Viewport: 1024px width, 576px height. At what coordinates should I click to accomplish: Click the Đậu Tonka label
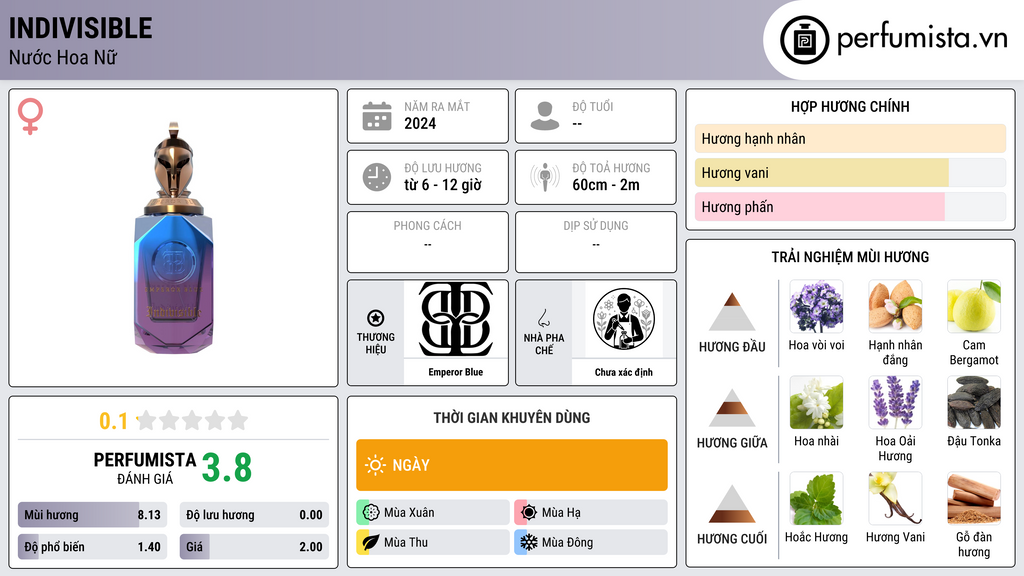(x=974, y=441)
